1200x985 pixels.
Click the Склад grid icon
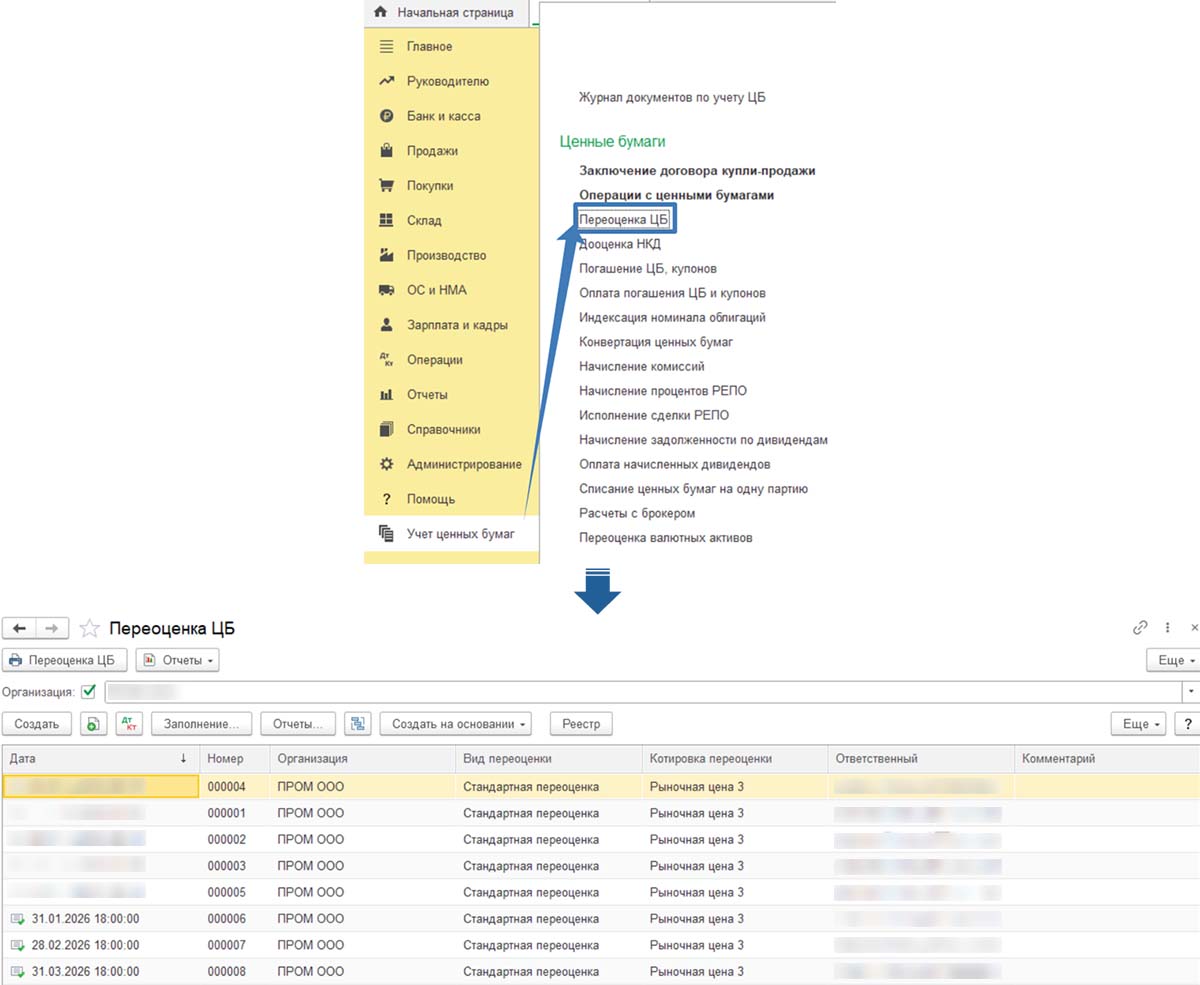click(387, 221)
